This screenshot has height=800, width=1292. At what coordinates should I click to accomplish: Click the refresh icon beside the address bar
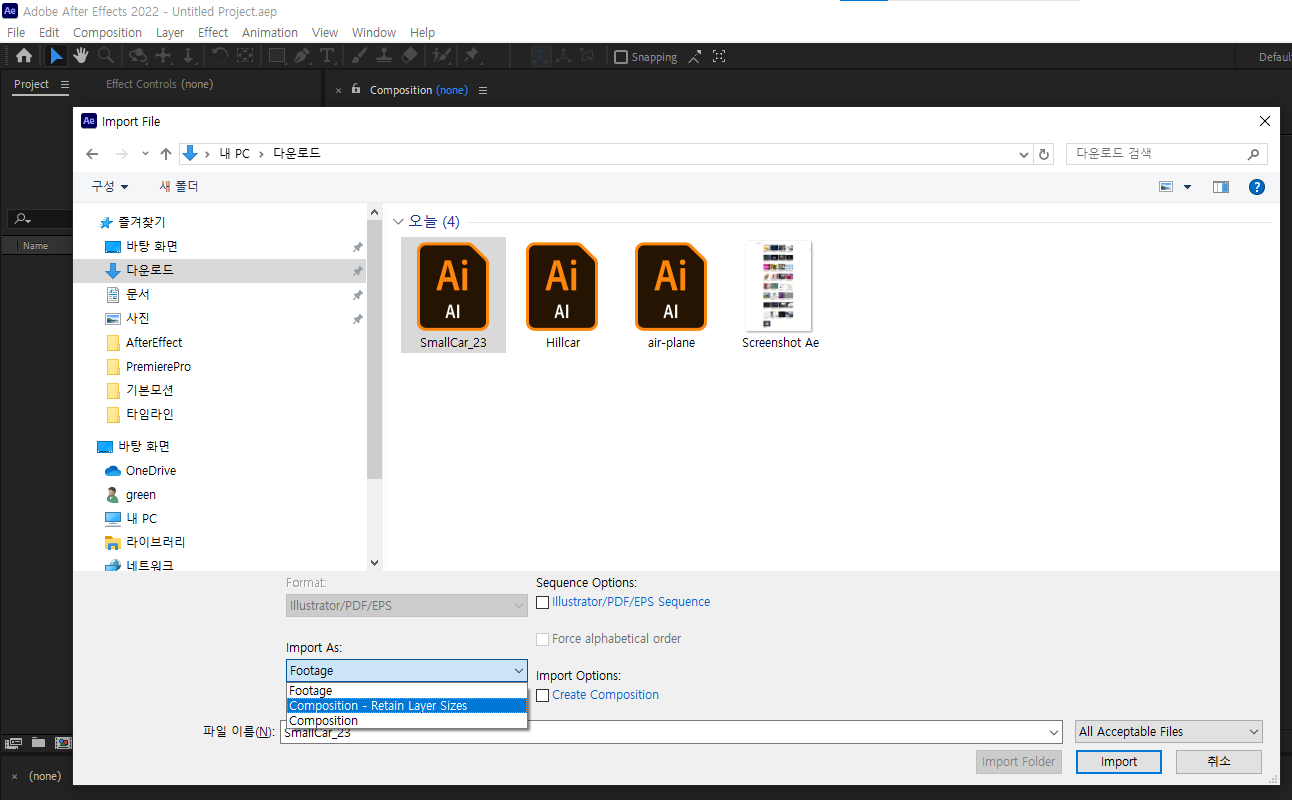(1045, 154)
